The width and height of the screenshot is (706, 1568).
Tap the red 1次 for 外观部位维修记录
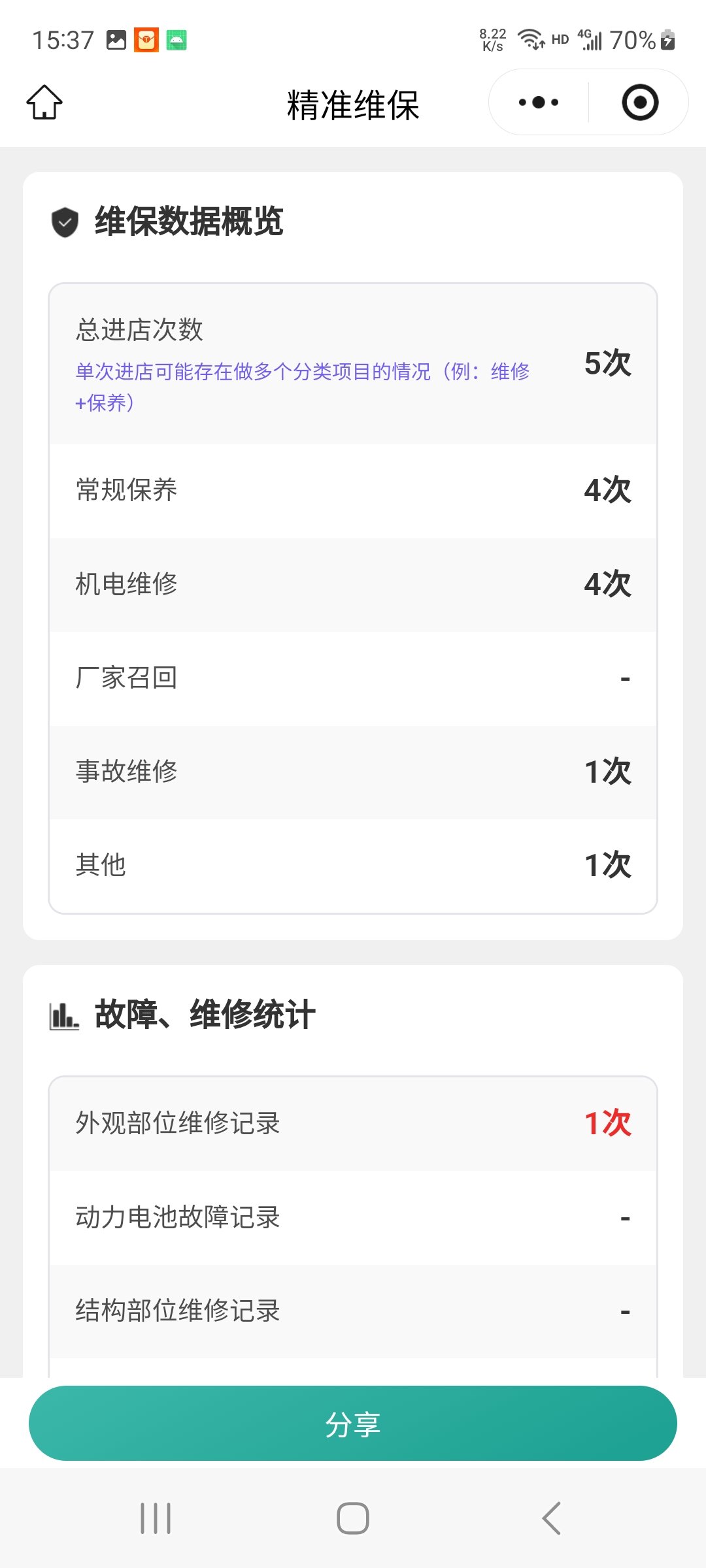(x=608, y=1123)
